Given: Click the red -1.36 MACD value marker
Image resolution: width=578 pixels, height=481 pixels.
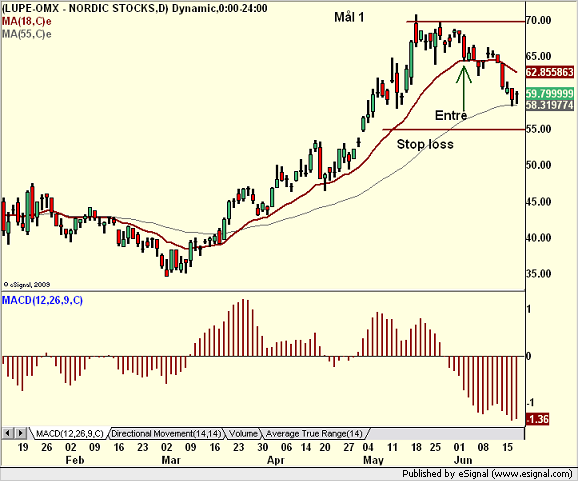Looking at the screenshot, I should coord(537,419).
